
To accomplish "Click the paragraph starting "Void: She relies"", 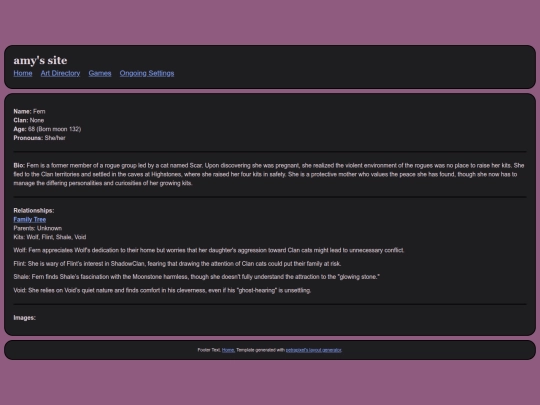I will 162,290.
